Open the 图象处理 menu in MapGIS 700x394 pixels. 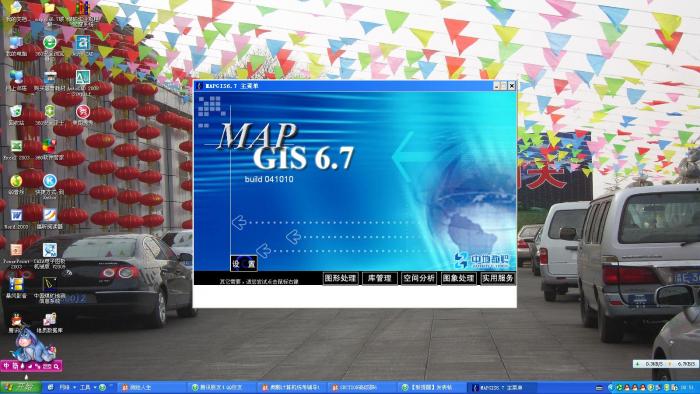click(x=458, y=278)
